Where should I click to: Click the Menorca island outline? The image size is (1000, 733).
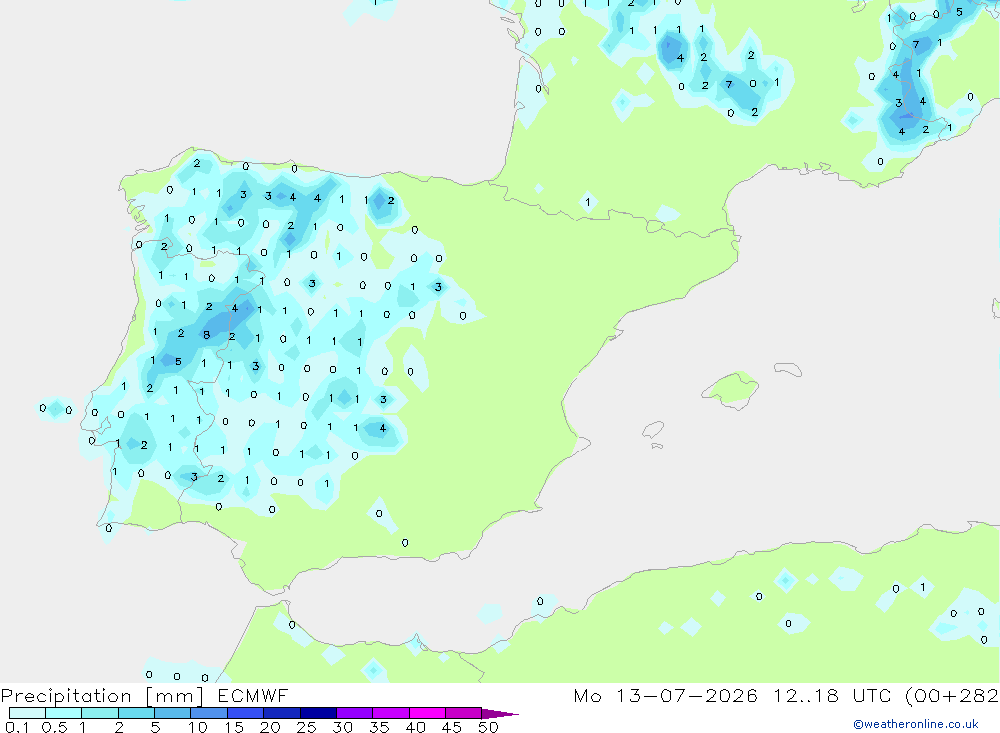(788, 369)
